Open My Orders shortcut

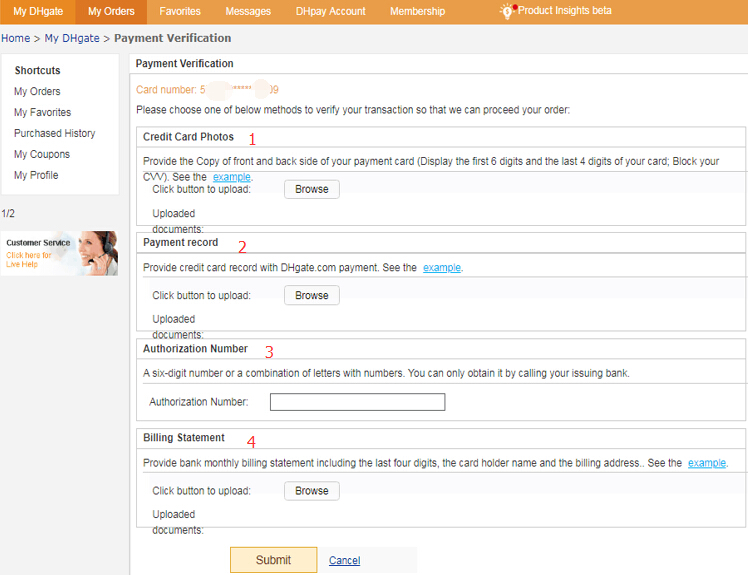coord(37,91)
